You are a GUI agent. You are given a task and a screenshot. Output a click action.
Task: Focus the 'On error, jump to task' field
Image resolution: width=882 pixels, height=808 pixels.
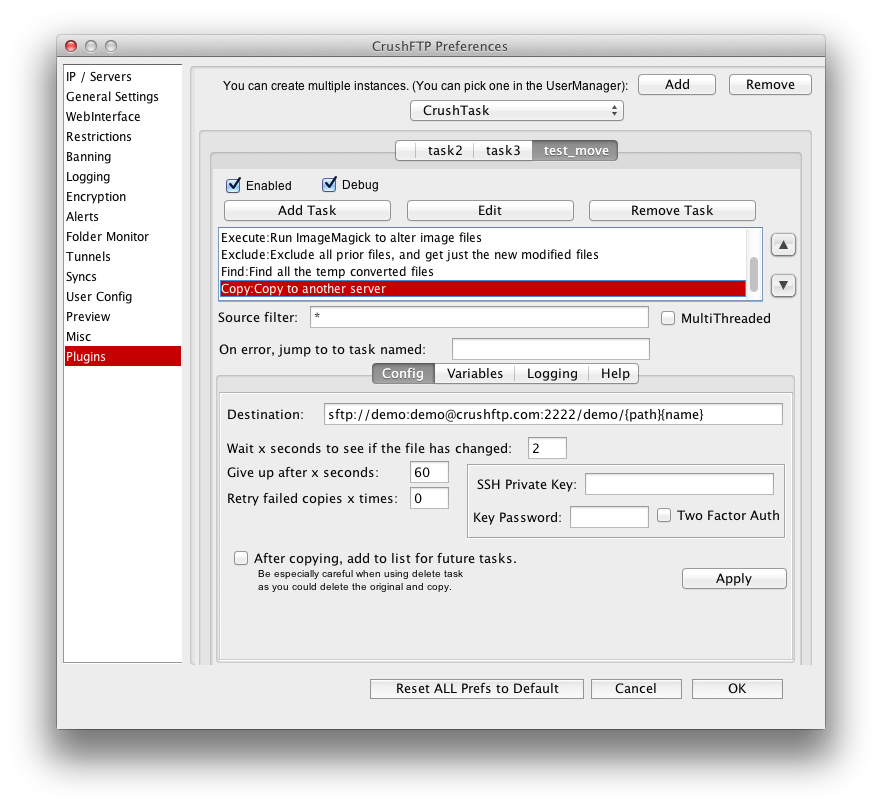(x=551, y=349)
